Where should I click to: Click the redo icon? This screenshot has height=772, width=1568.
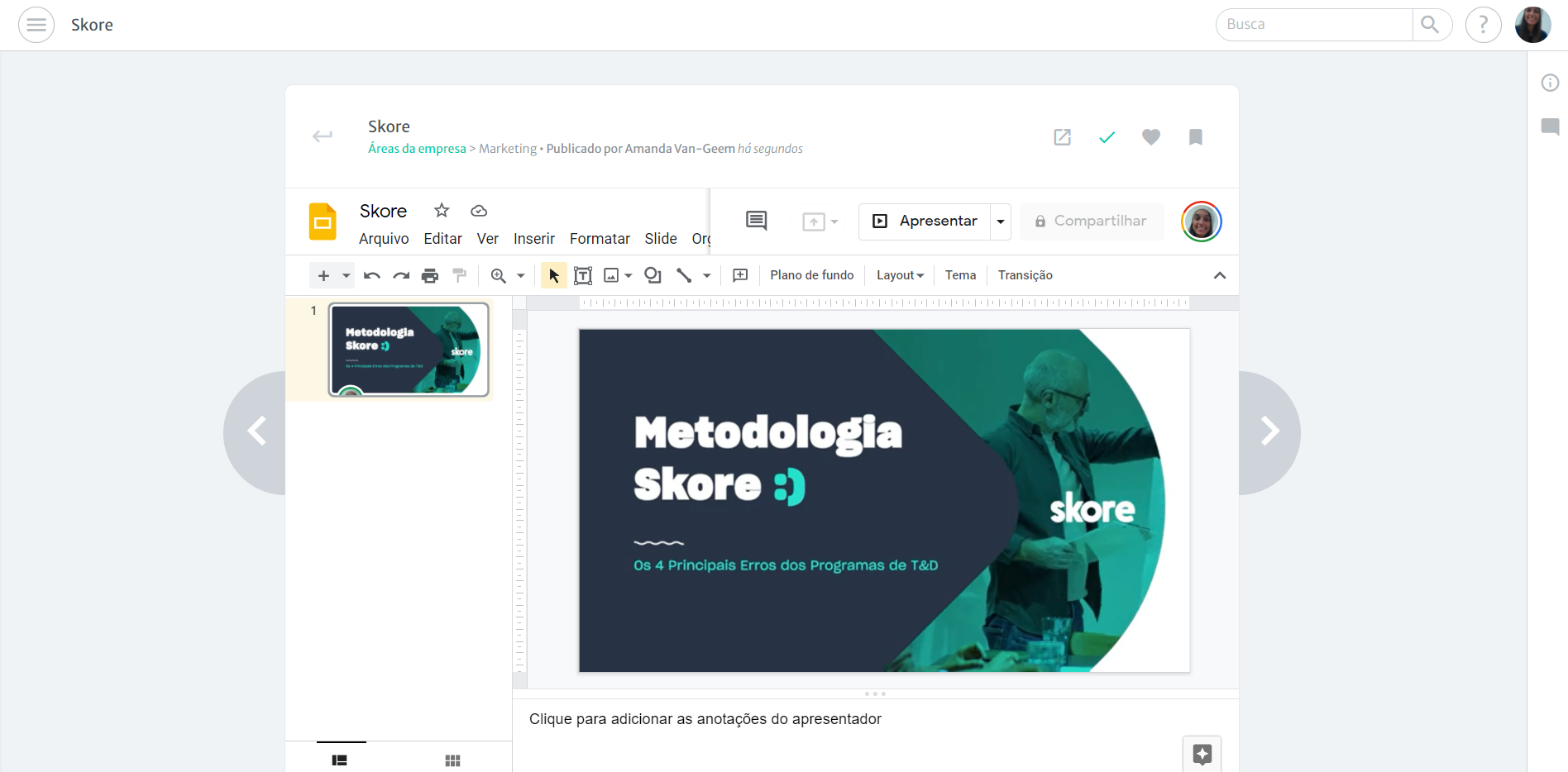[401, 275]
